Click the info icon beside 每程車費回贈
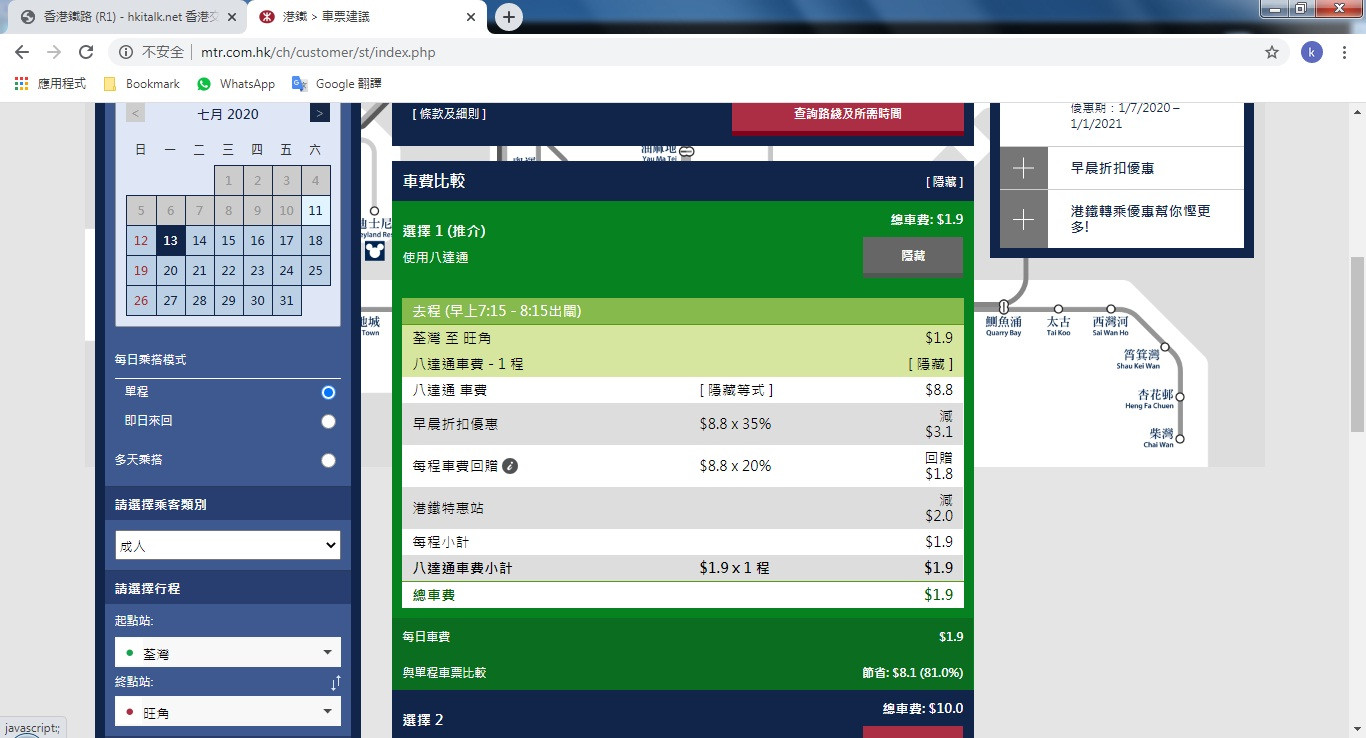 pyautogui.click(x=510, y=466)
